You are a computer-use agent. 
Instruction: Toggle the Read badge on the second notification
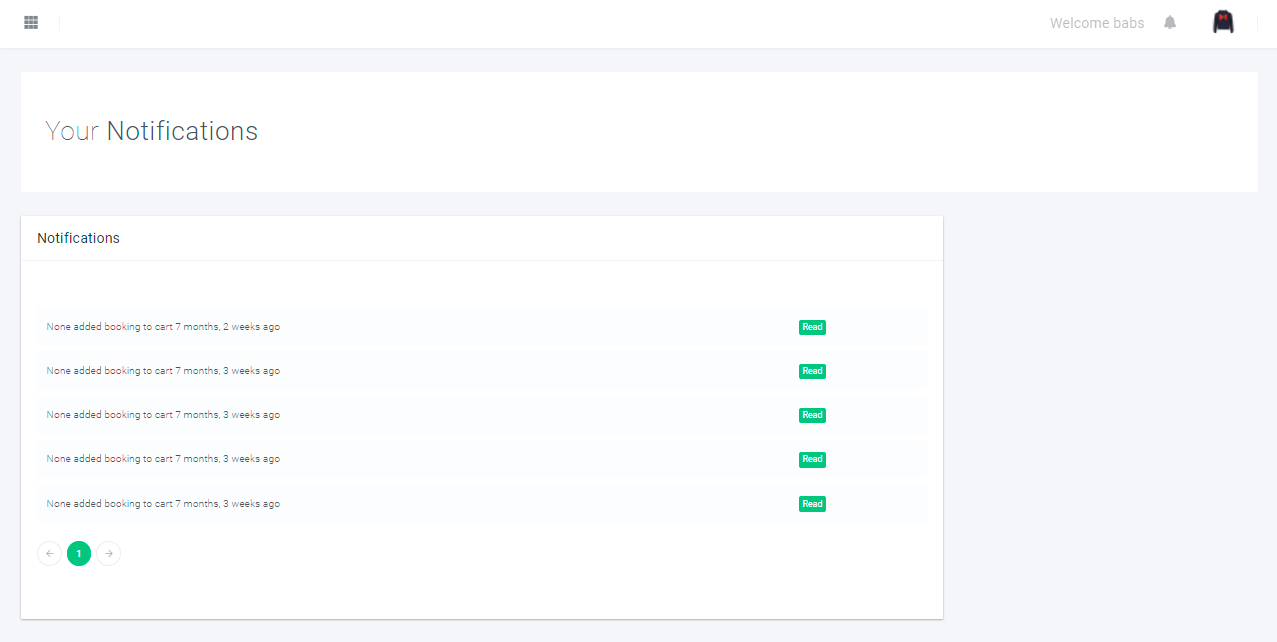(x=812, y=371)
